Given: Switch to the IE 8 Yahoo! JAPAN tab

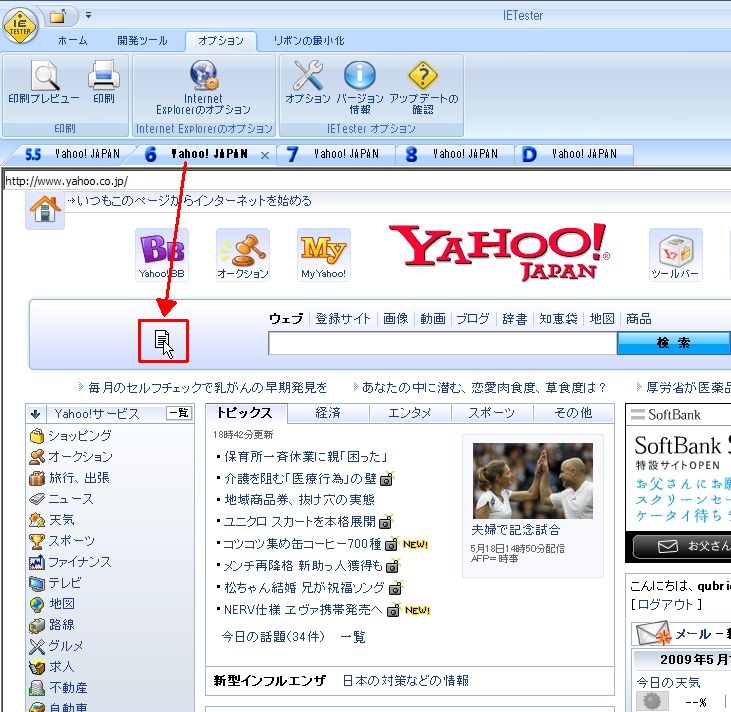Looking at the screenshot, I should click(x=456, y=154).
